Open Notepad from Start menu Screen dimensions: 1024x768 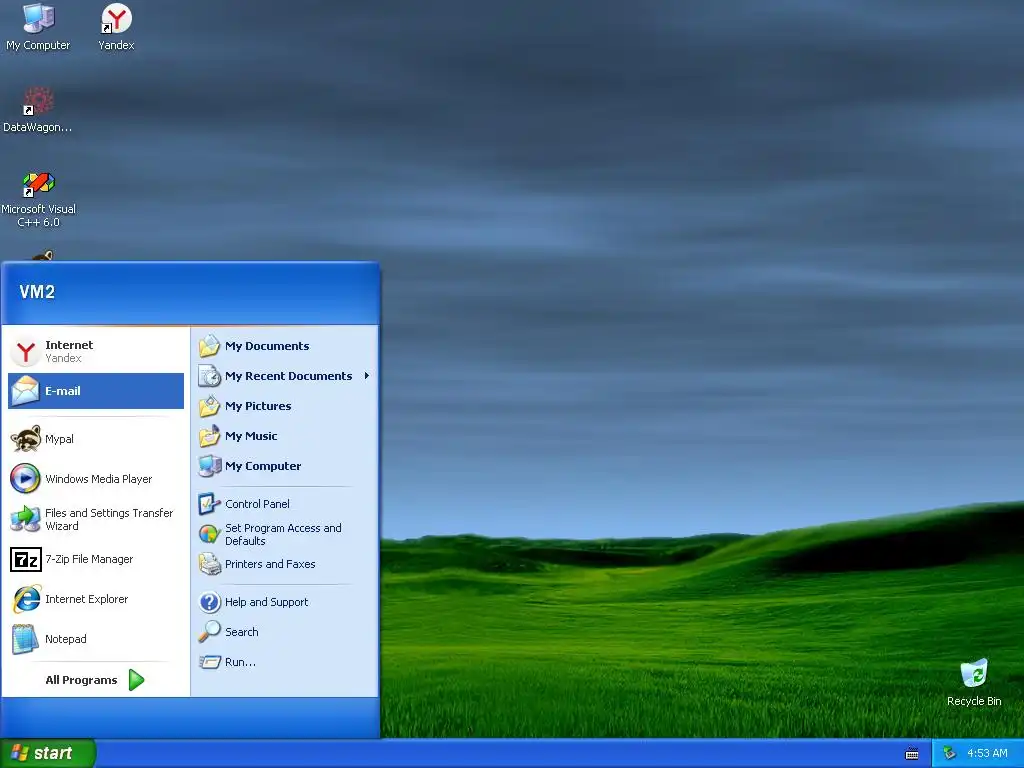tap(96, 639)
